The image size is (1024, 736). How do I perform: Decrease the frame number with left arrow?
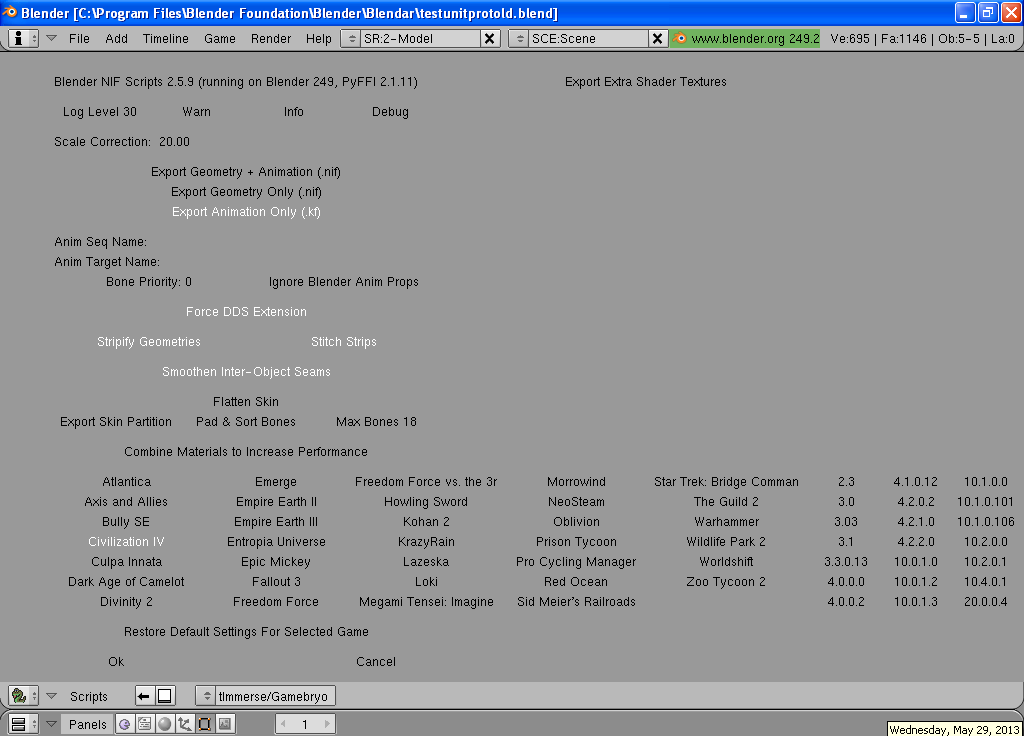pos(283,724)
